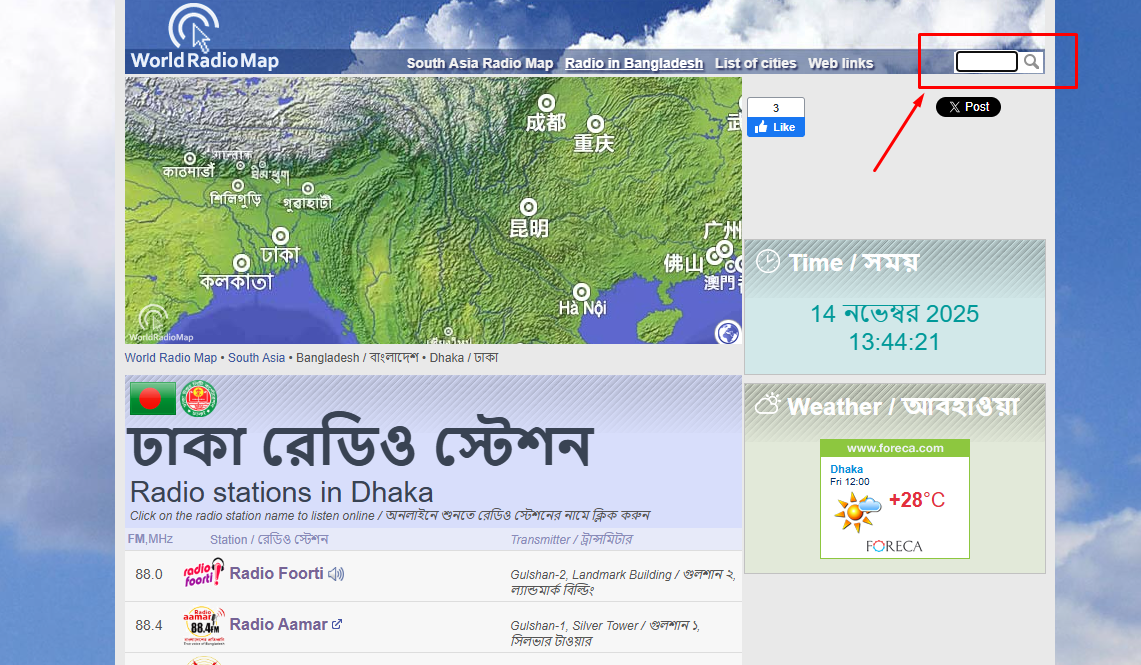
Task: Open the South Asia Radio Map page
Action: coord(479,63)
